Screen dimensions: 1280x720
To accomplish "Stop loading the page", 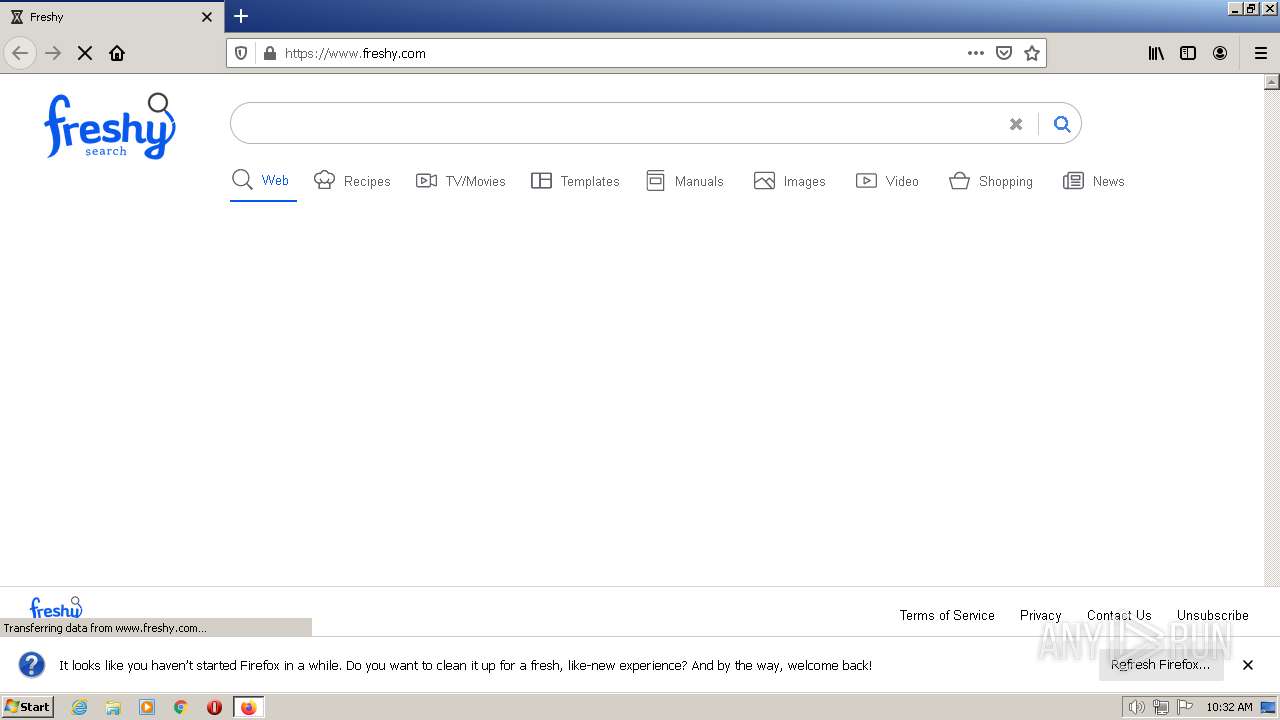I will (x=85, y=53).
